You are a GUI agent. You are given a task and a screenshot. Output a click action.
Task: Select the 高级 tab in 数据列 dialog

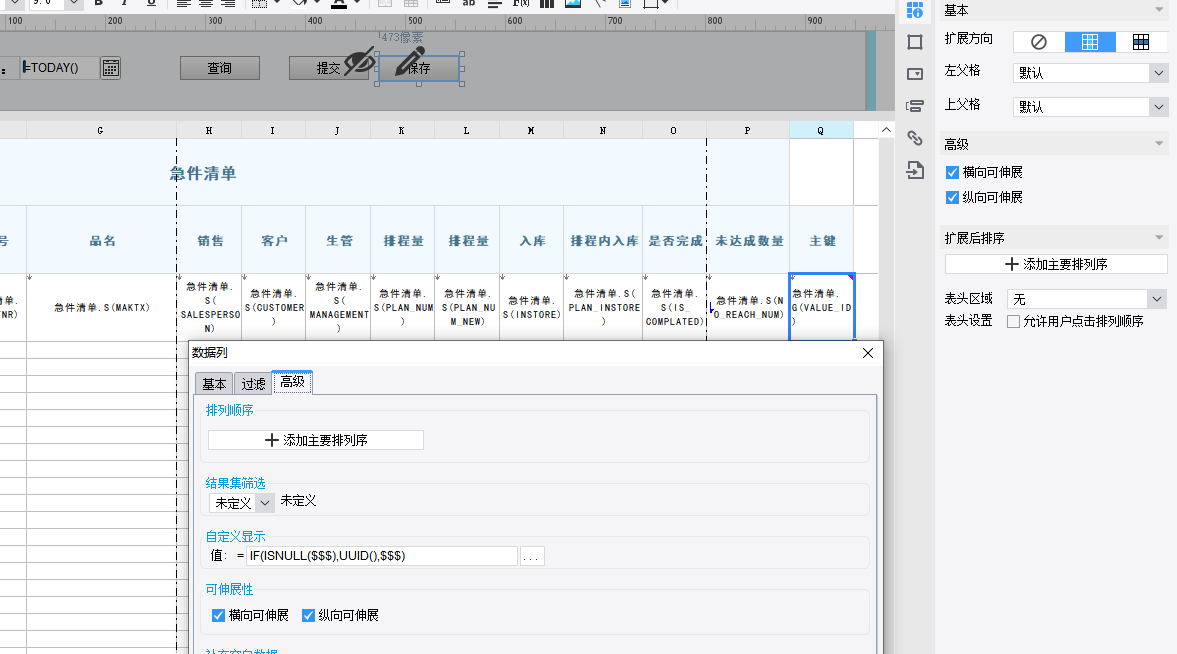point(292,382)
